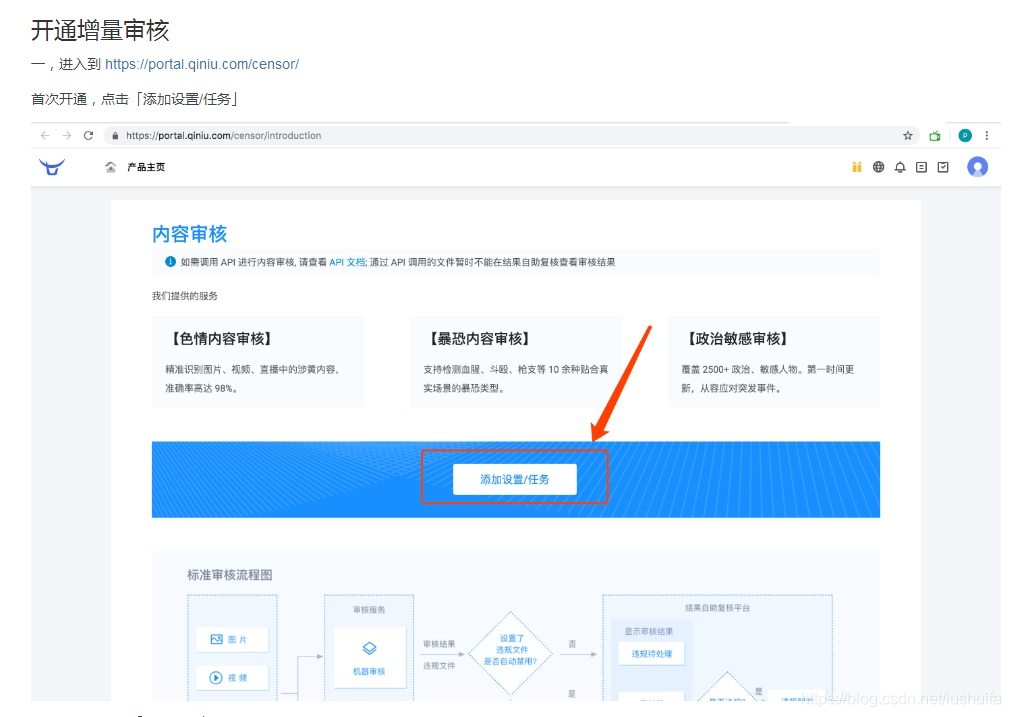1011x717 pixels.
Task: Click the browser forward arrow
Action: (67, 135)
